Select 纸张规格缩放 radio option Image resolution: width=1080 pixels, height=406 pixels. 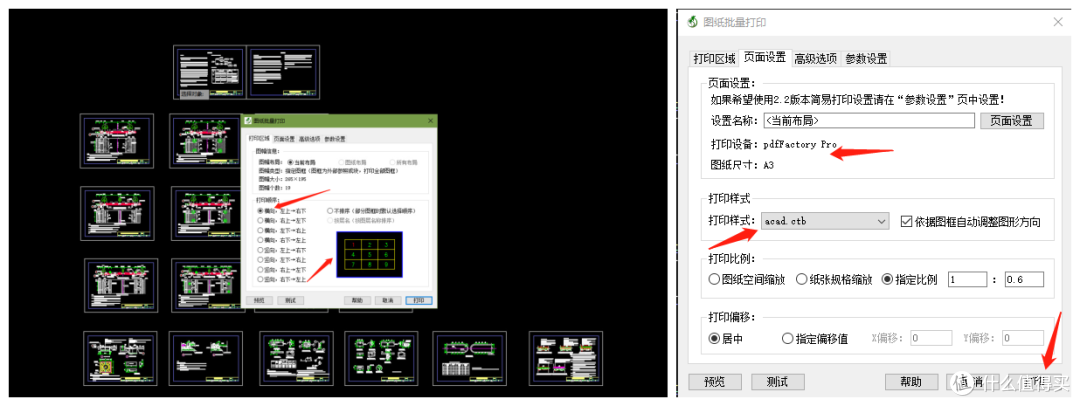pyautogui.click(x=802, y=279)
